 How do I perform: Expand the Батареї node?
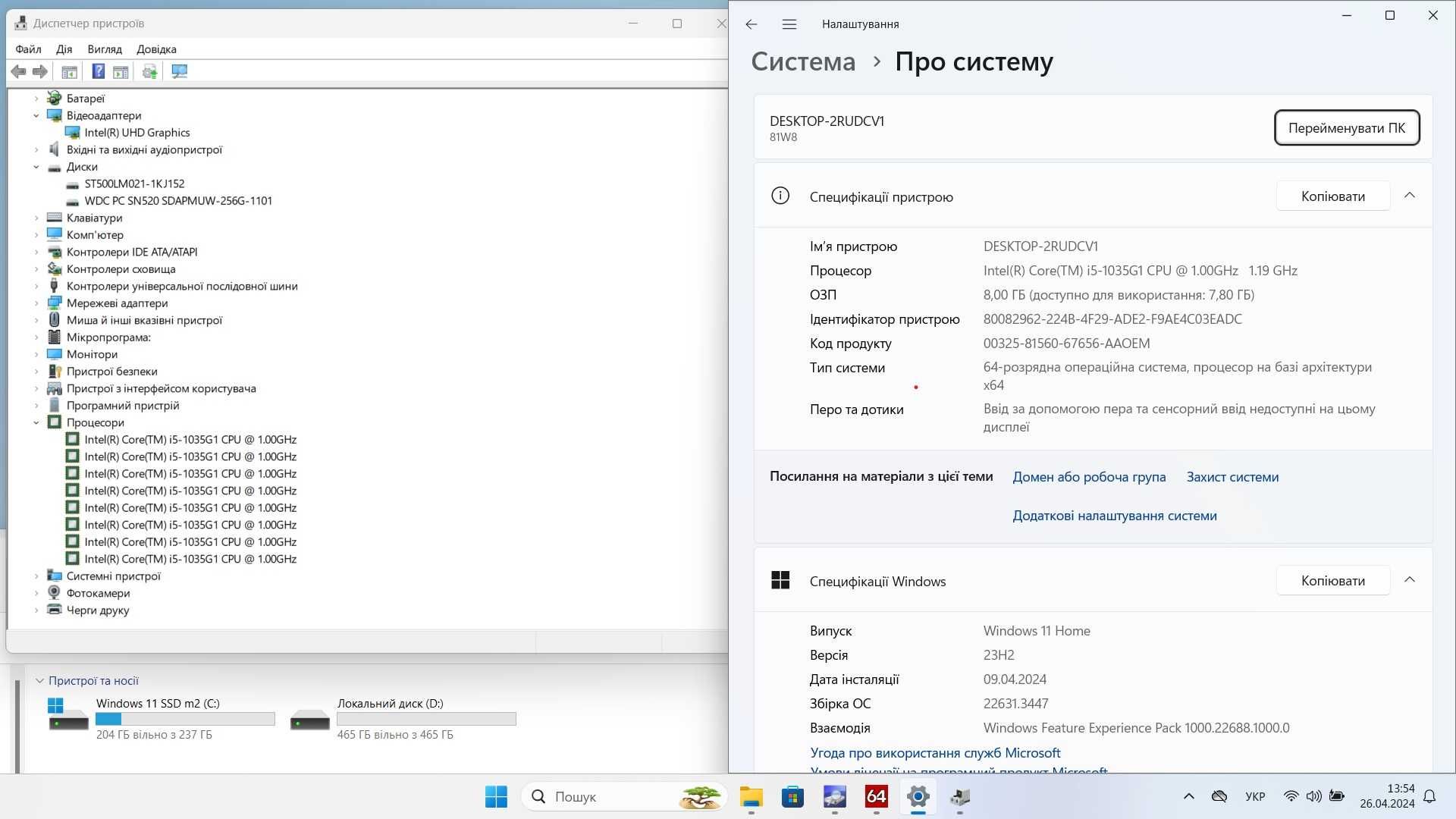click(x=36, y=99)
